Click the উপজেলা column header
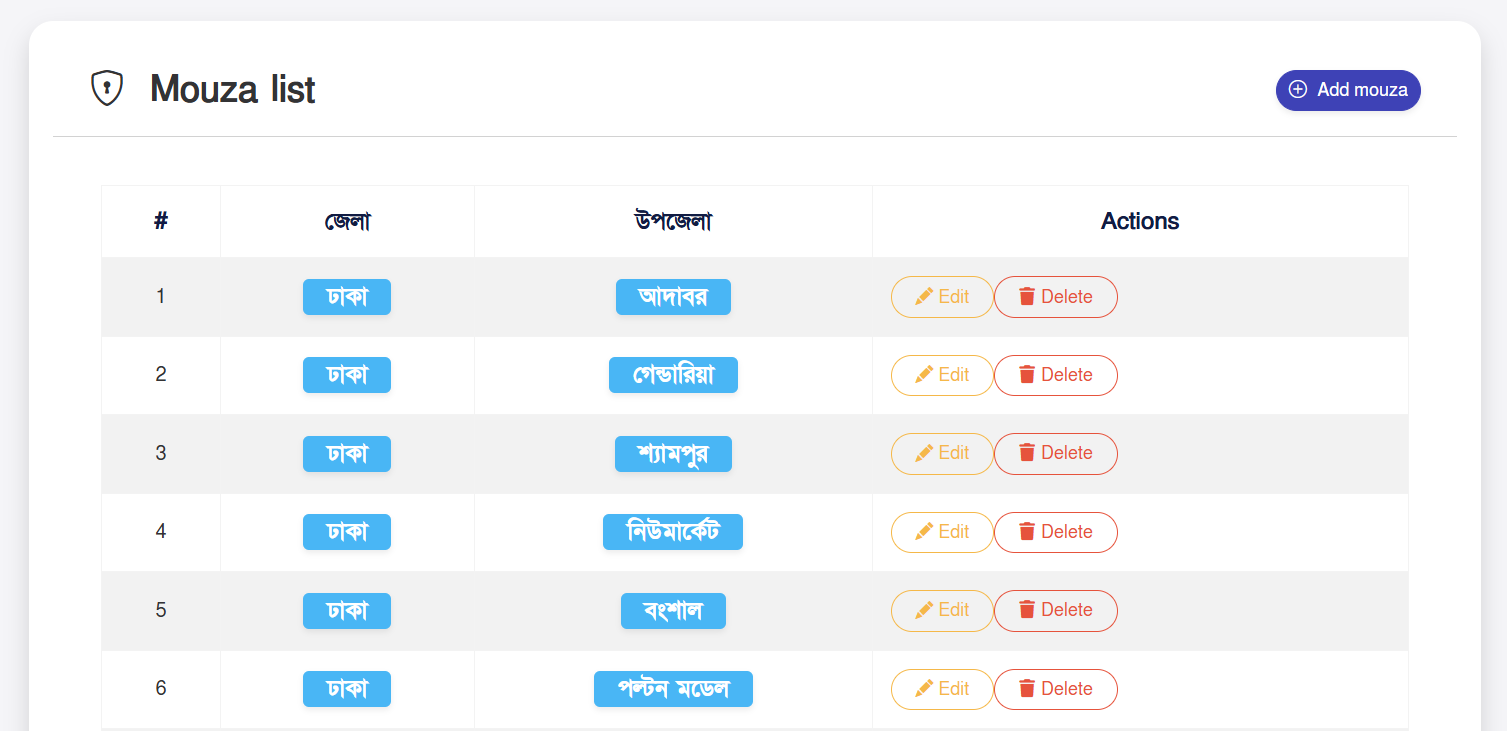This screenshot has height=731, width=1507. point(673,221)
